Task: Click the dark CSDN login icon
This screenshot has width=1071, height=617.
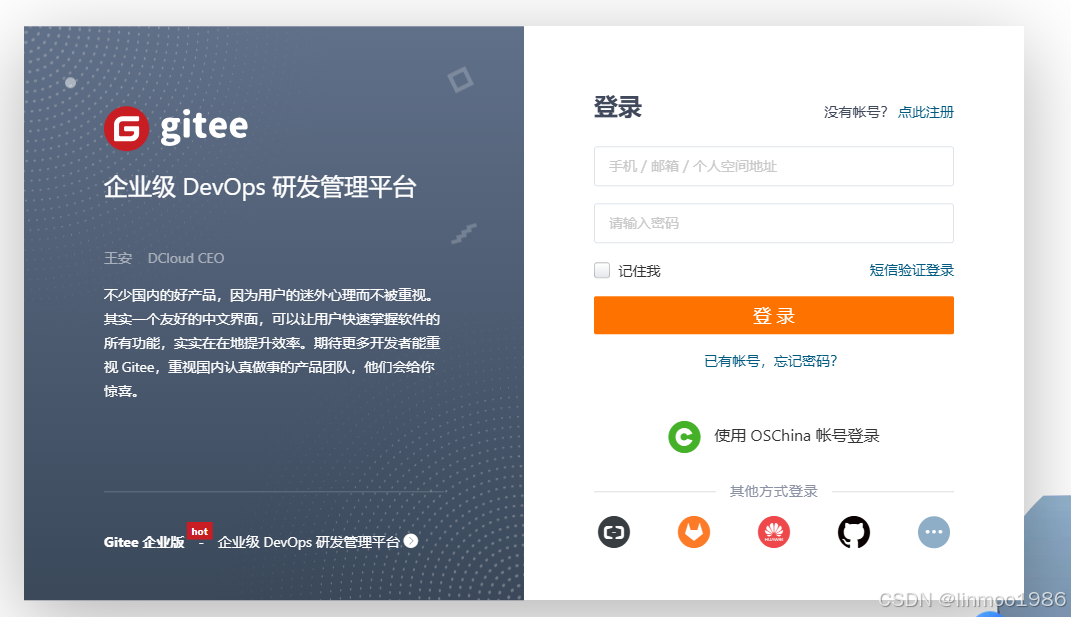Action: tap(614, 532)
